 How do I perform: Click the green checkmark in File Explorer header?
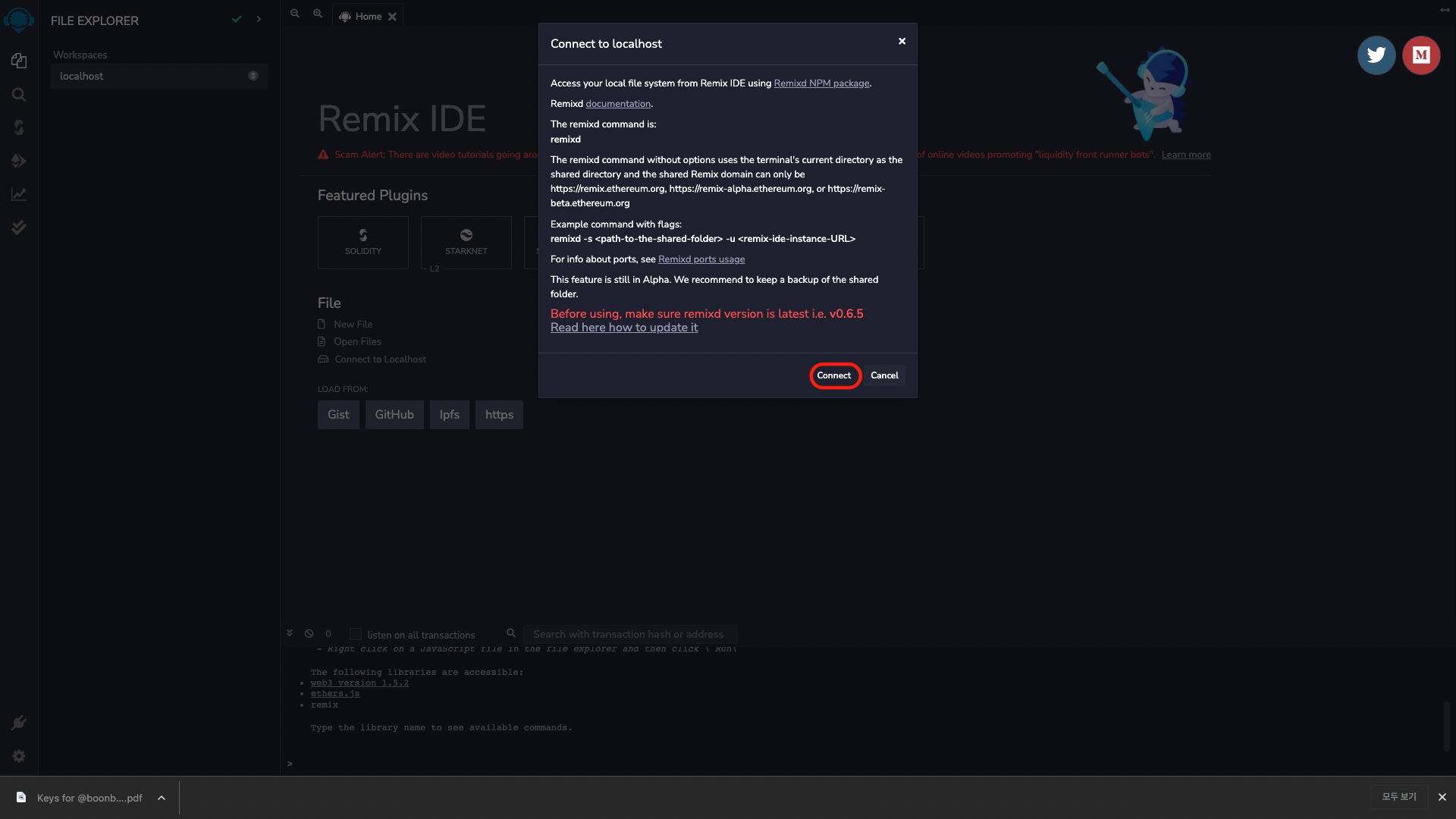click(237, 19)
